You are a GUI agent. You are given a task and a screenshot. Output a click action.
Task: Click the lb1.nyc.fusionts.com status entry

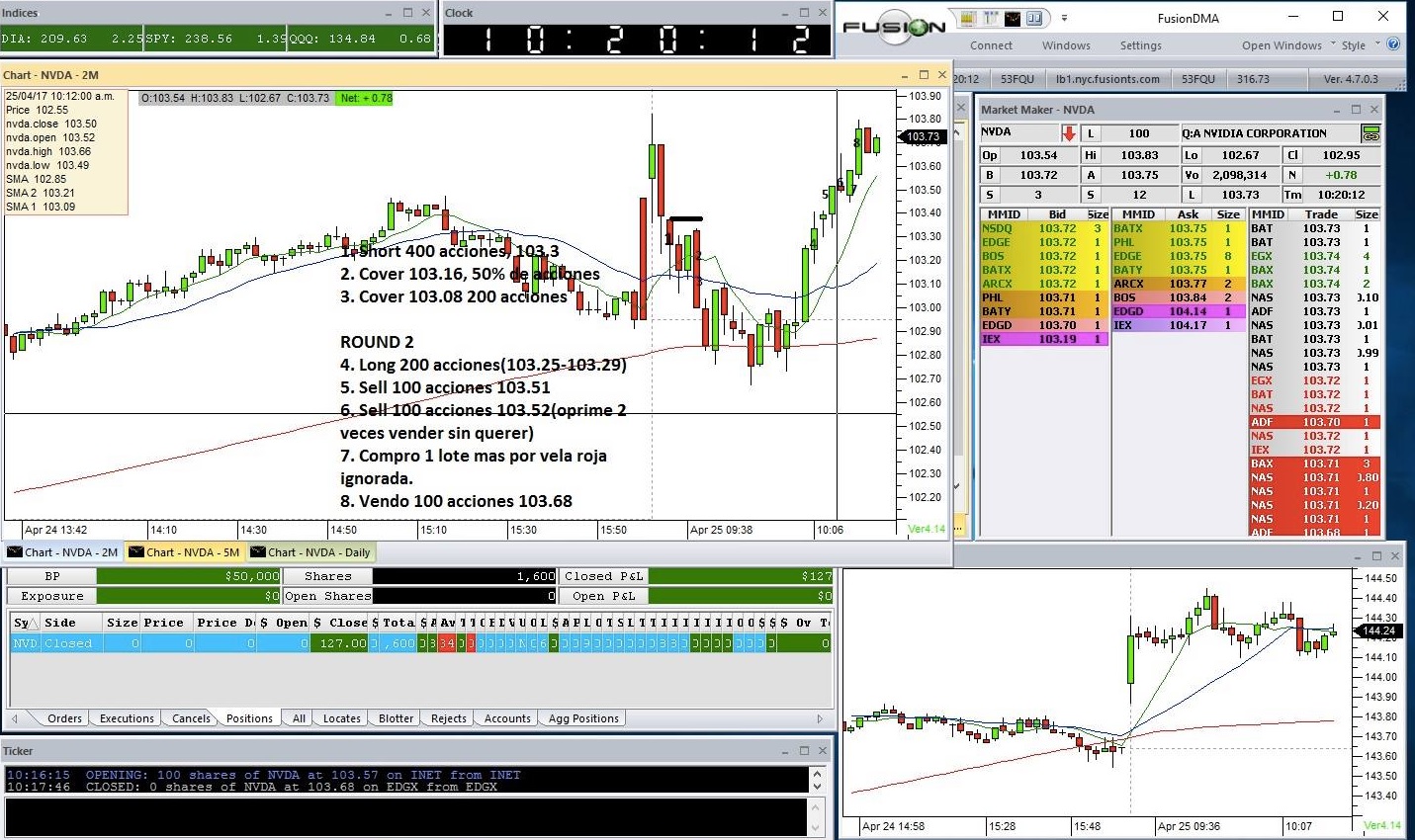pyautogui.click(x=1107, y=79)
